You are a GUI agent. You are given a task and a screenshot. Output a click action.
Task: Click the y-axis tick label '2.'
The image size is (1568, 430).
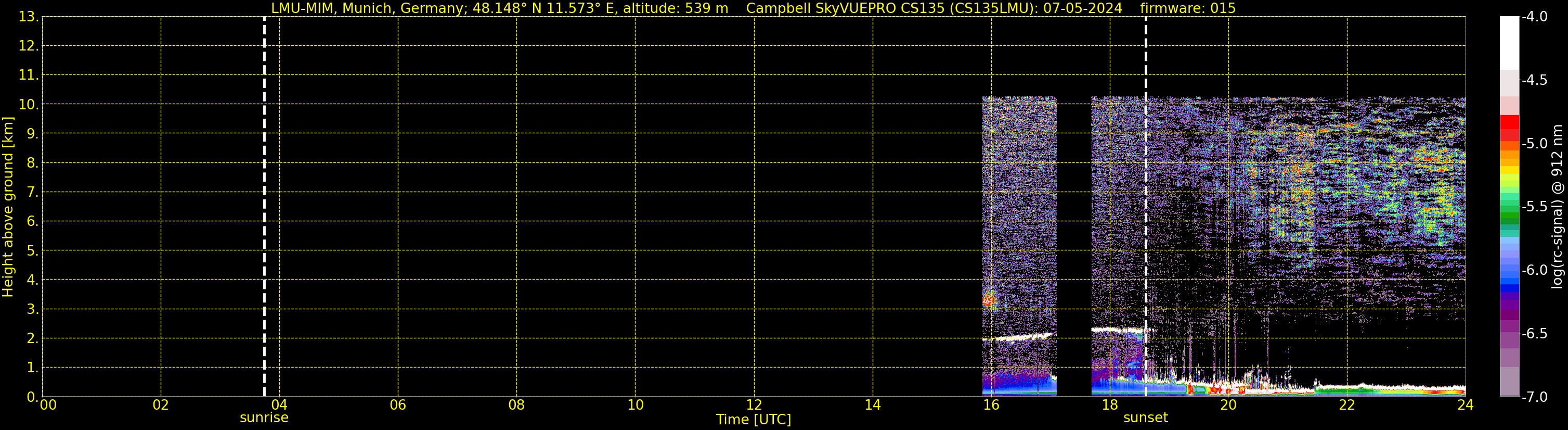tap(32, 339)
